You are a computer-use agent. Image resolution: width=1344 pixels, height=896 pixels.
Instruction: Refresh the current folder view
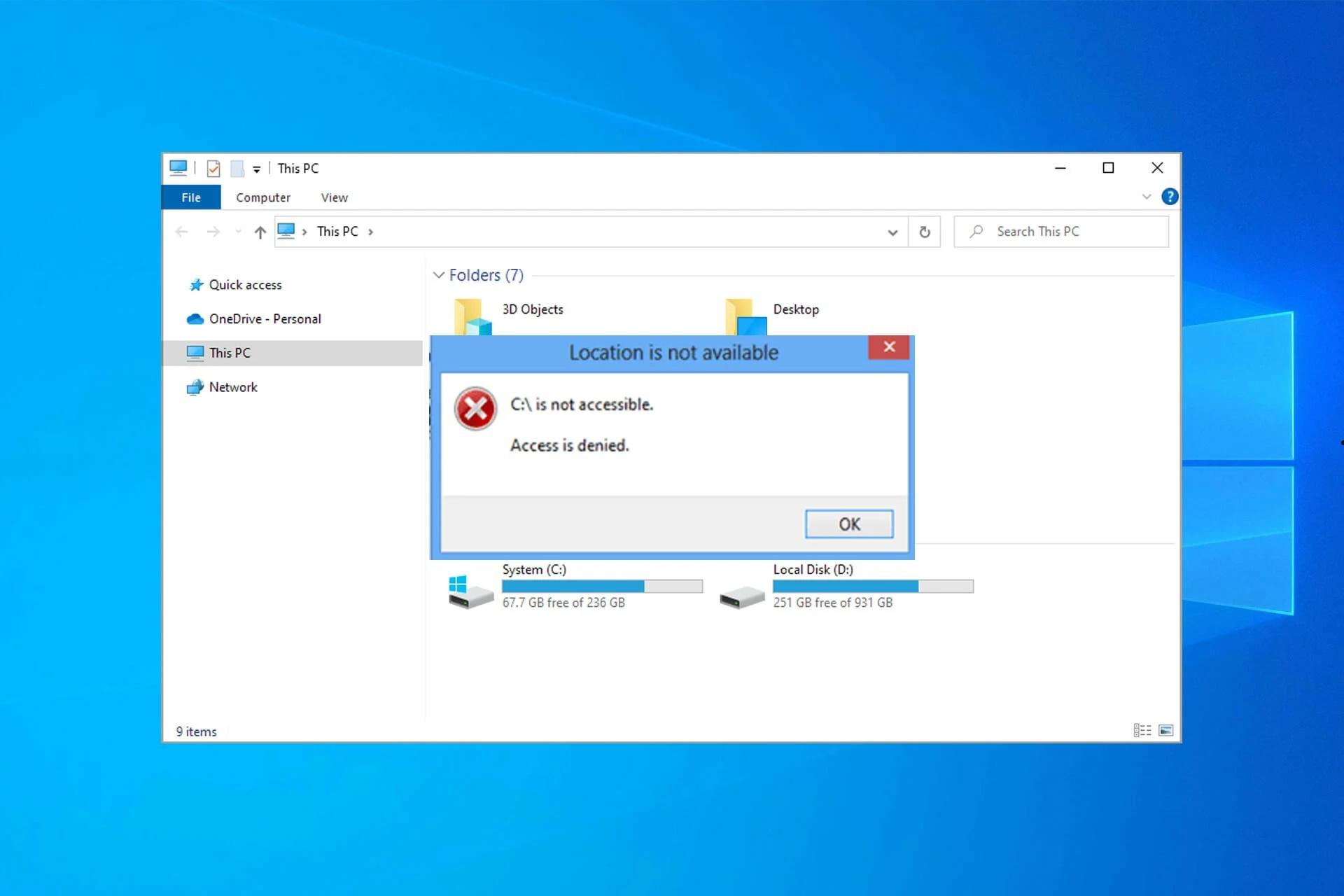924,231
